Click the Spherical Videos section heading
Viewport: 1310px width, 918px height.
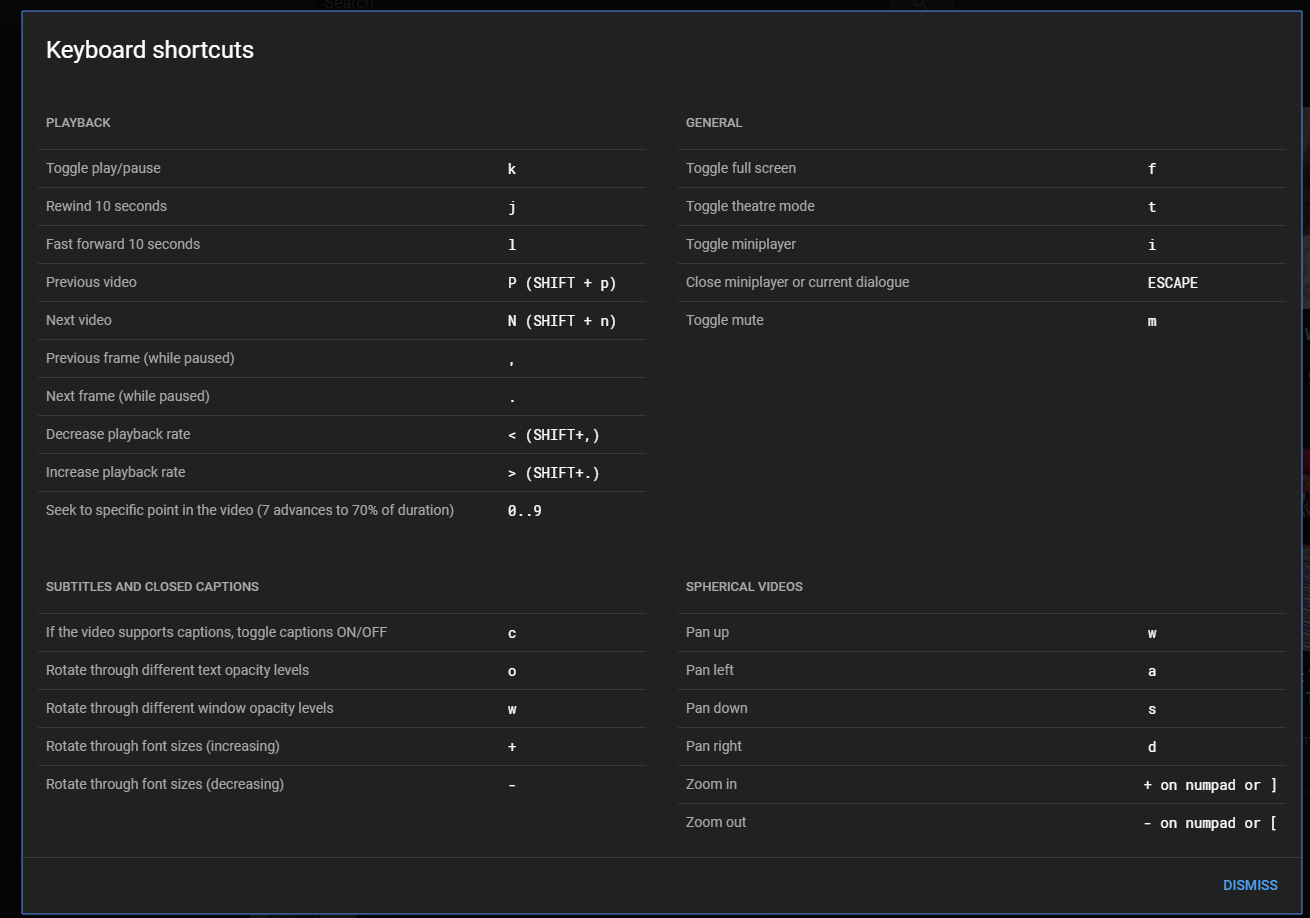click(x=744, y=586)
